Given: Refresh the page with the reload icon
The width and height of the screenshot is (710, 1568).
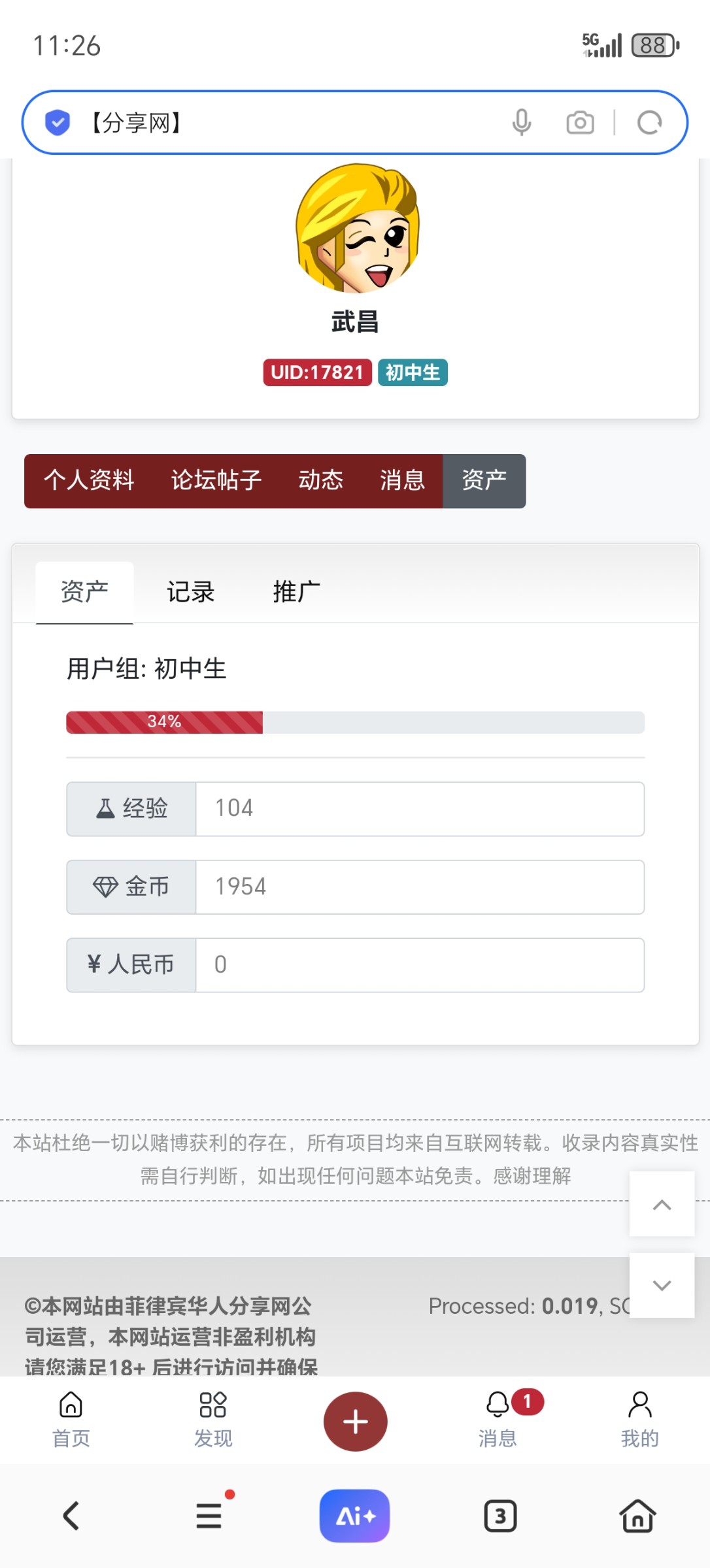Looking at the screenshot, I should point(650,122).
